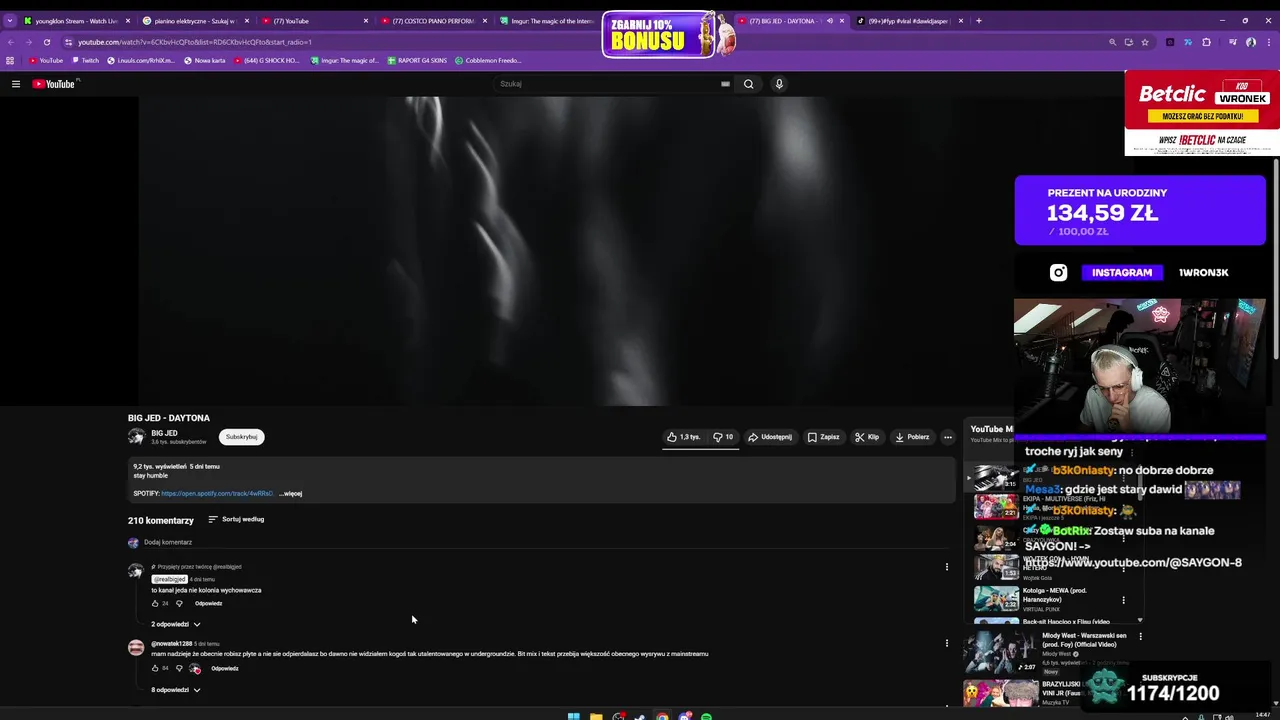Open the bookmarks apps grid icon
1280x720 pixels.
10,60
